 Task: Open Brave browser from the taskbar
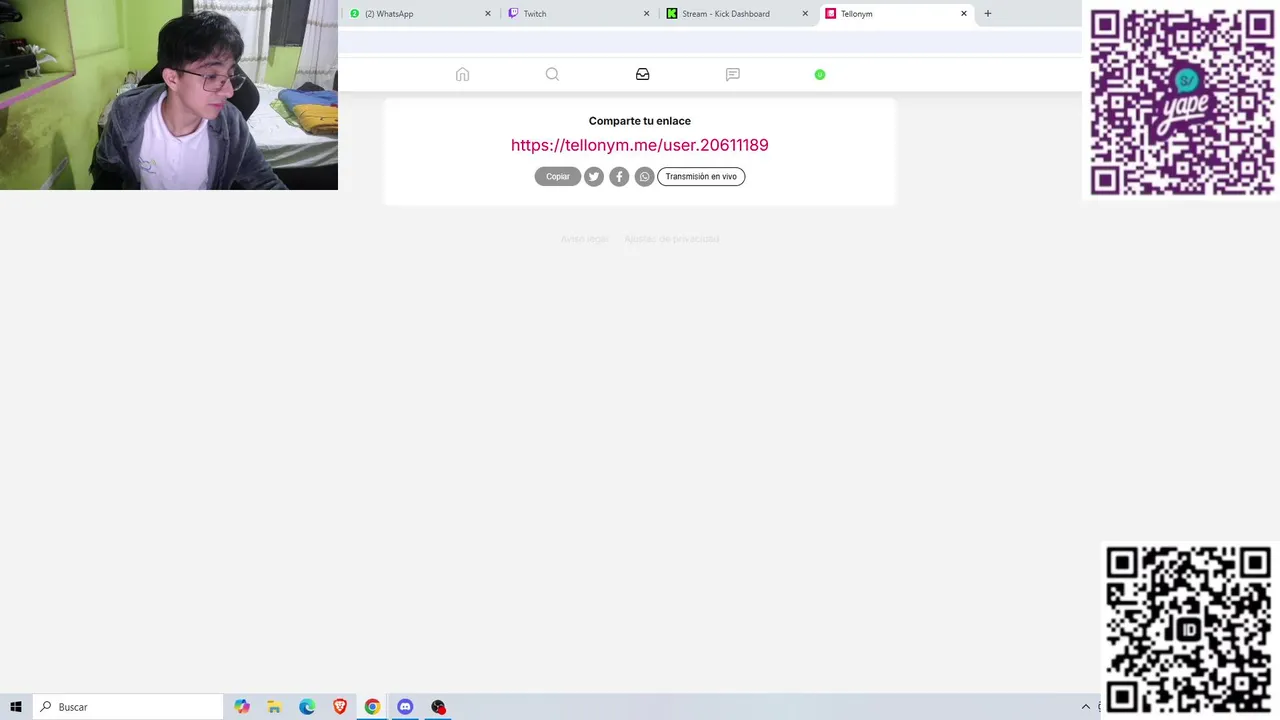340,707
